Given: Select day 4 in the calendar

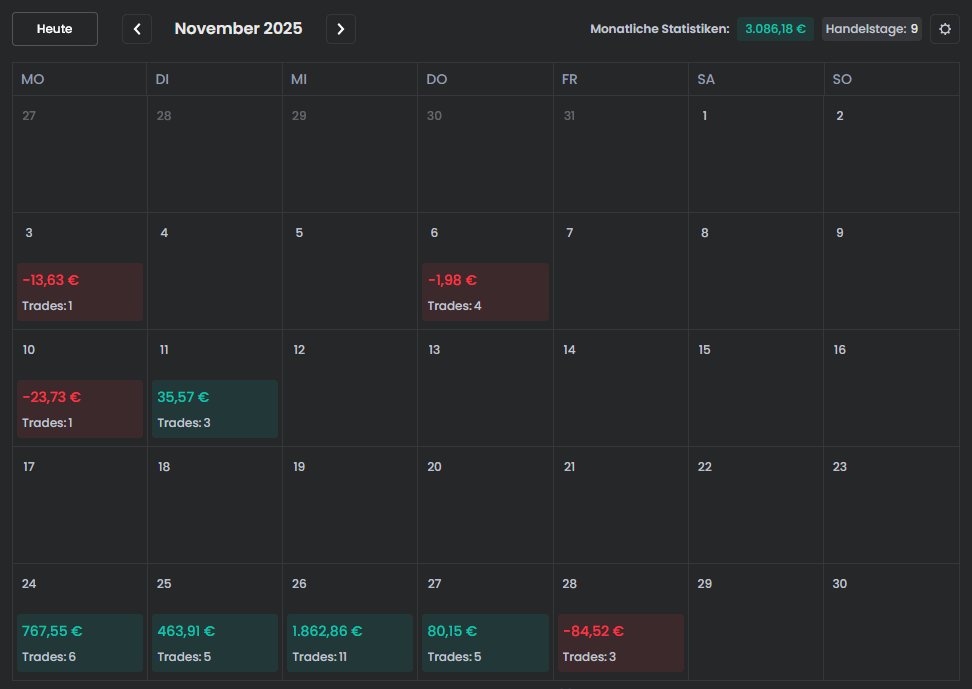Looking at the screenshot, I should (x=215, y=271).
